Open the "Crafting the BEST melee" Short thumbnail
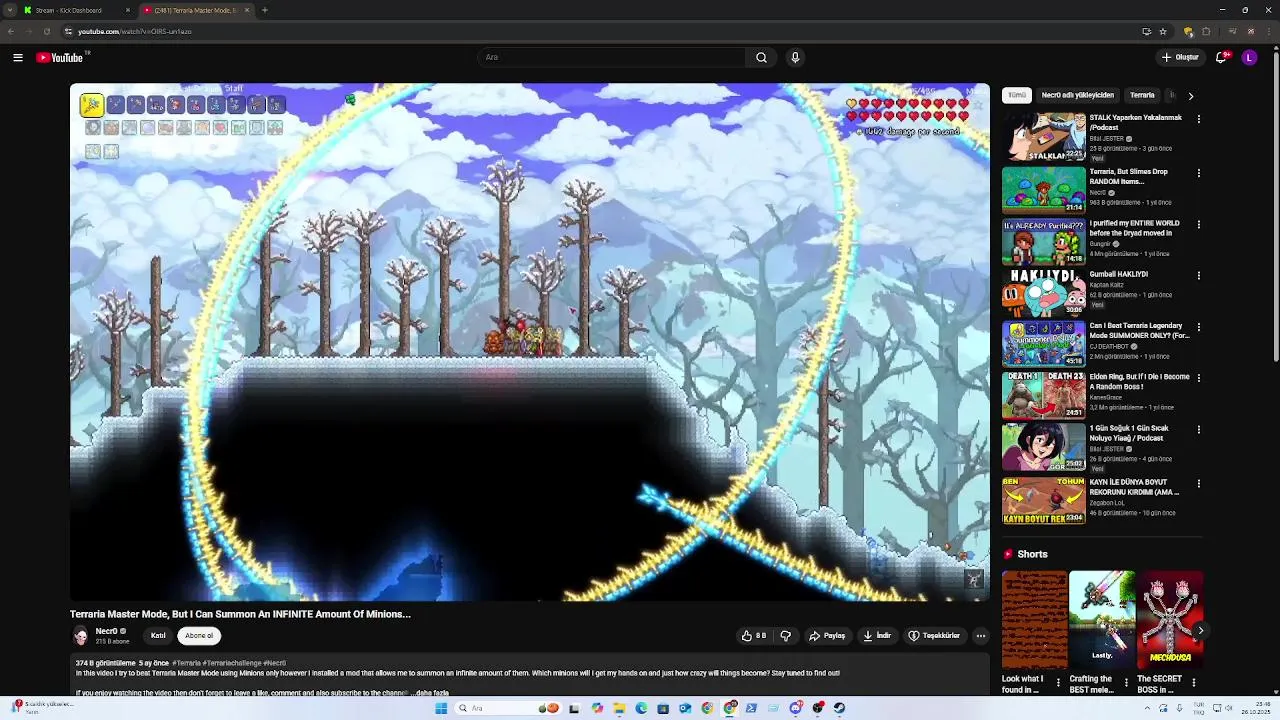 1102,620
